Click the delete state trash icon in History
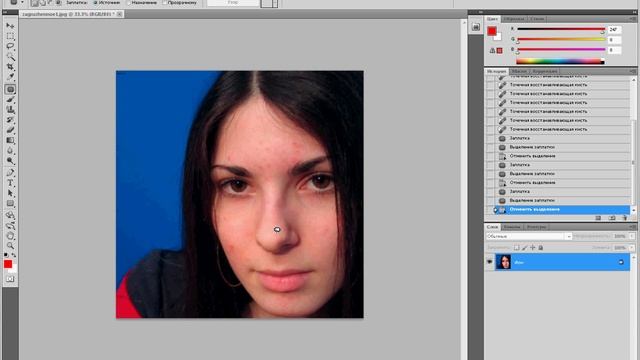The height and width of the screenshot is (360, 640). (624, 218)
